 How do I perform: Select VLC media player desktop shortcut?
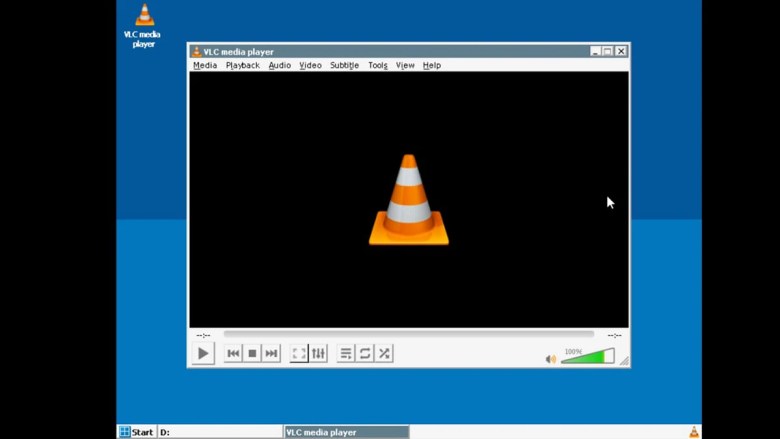pyautogui.click(x=143, y=26)
